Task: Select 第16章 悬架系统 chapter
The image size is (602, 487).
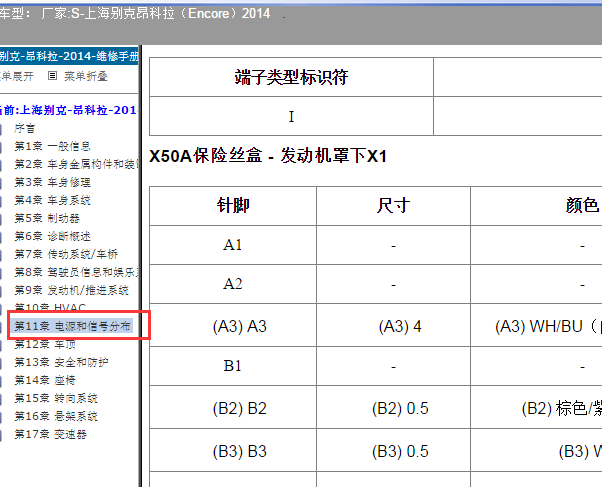Action: point(56,416)
